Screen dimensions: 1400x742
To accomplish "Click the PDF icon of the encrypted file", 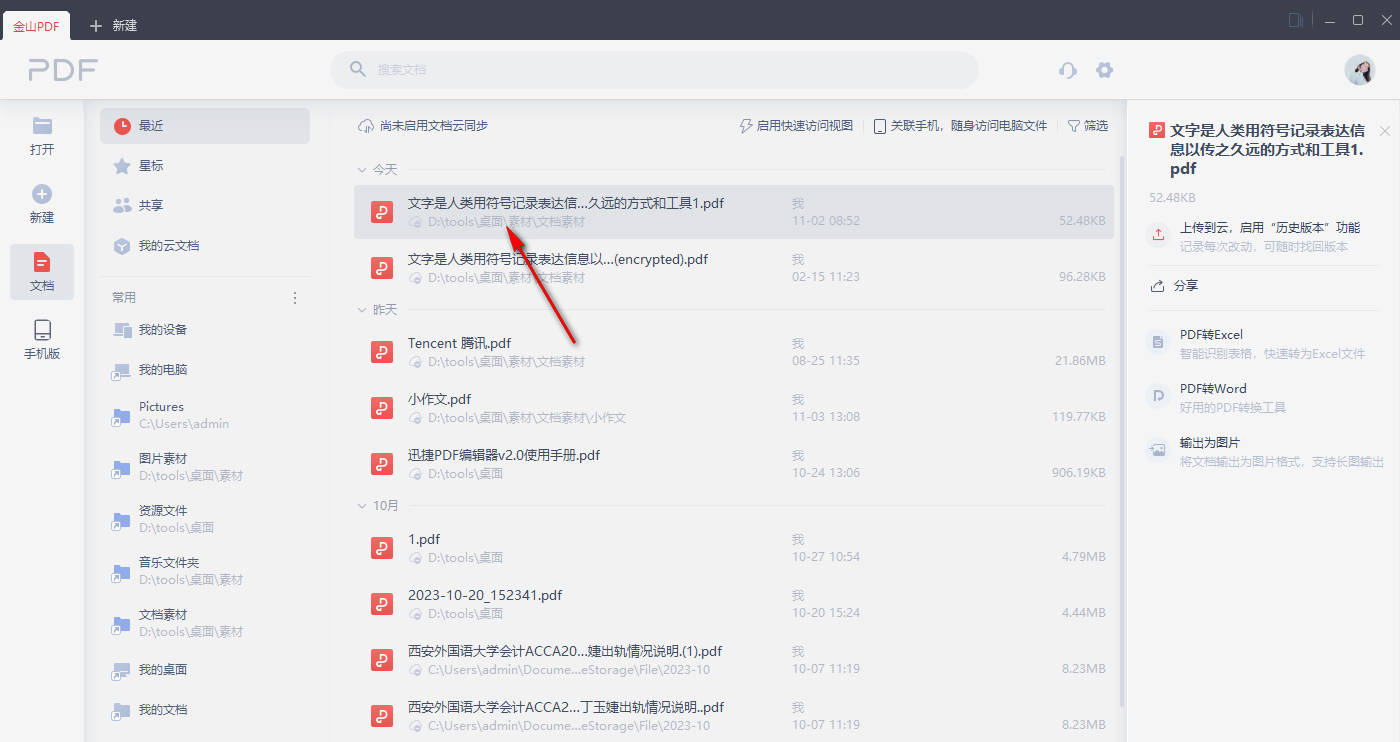I will pos(381,268).
